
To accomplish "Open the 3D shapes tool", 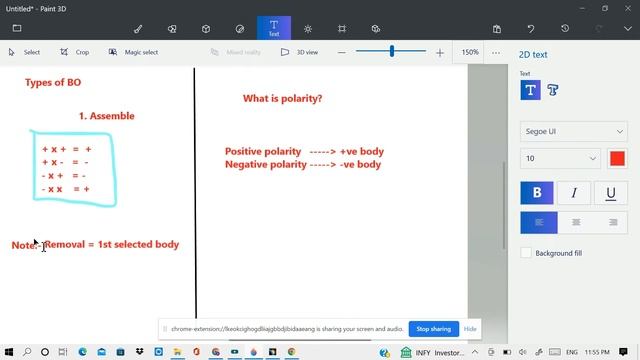I will pos(206,29).
